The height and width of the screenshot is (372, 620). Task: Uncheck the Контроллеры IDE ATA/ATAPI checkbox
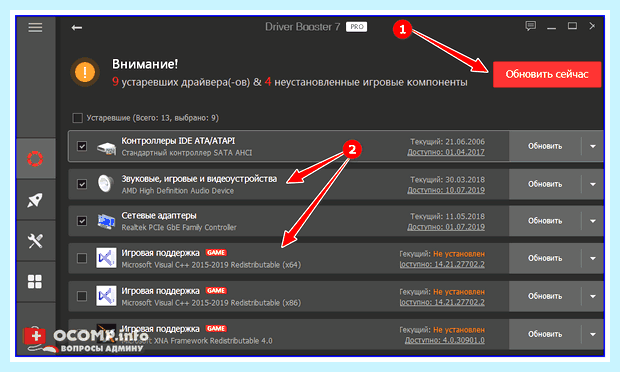coord(82,146)
